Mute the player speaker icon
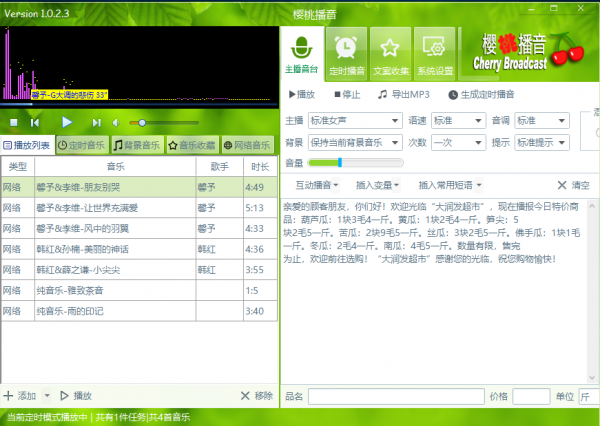600x426 pixels. 116,122
